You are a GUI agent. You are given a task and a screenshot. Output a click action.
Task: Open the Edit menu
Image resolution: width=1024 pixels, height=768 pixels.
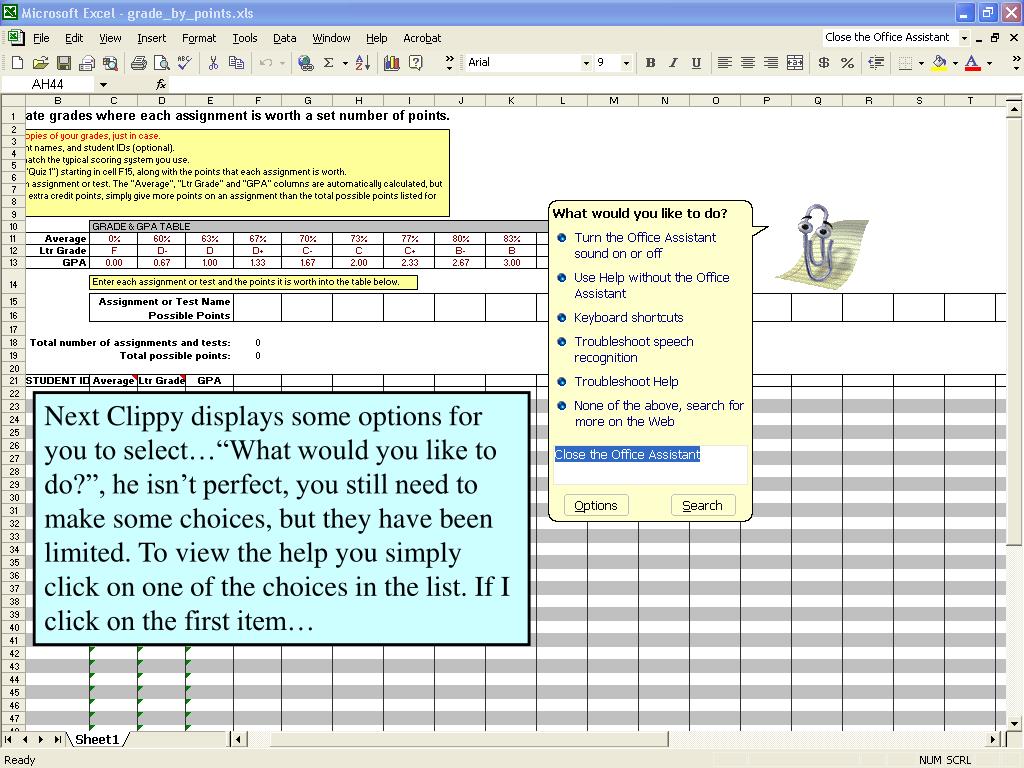[74, 38]
